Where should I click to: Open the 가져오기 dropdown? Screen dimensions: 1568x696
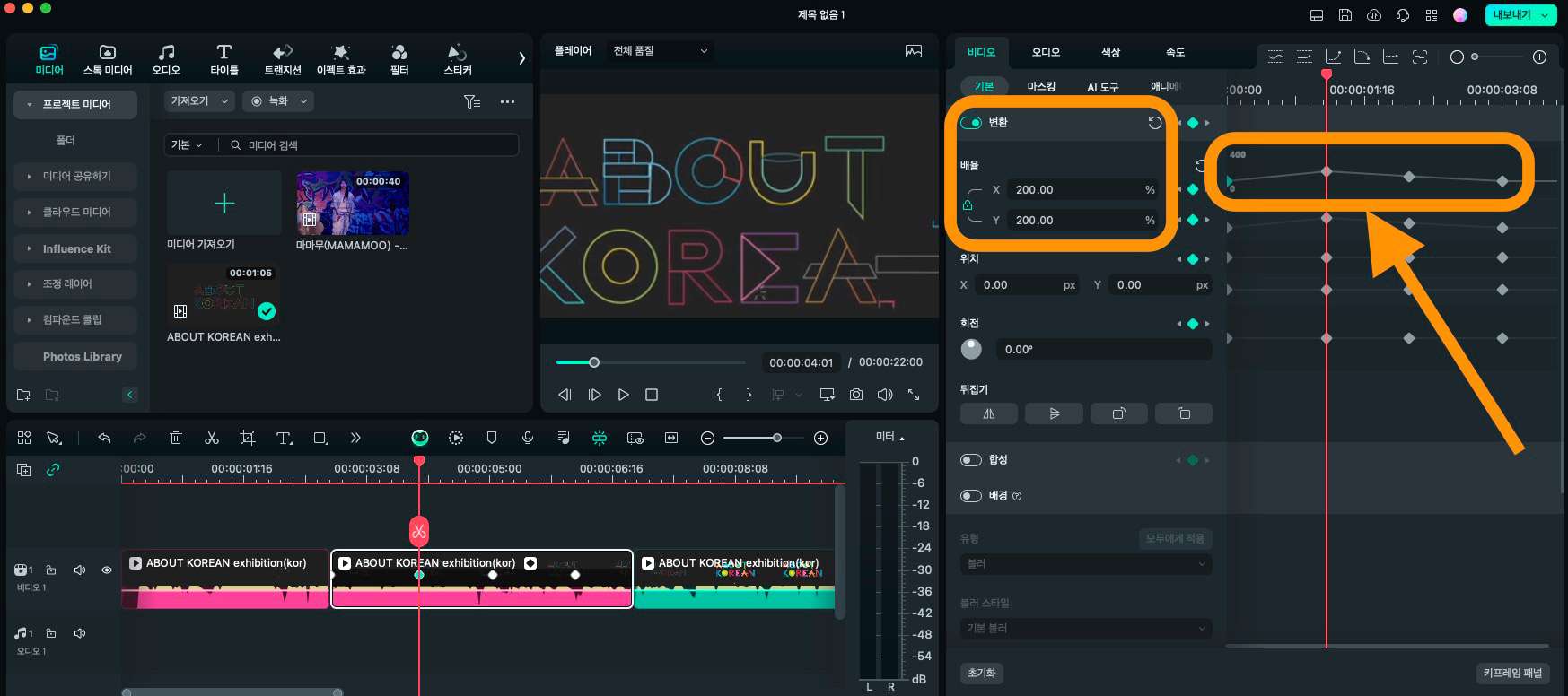coord(200,101)
